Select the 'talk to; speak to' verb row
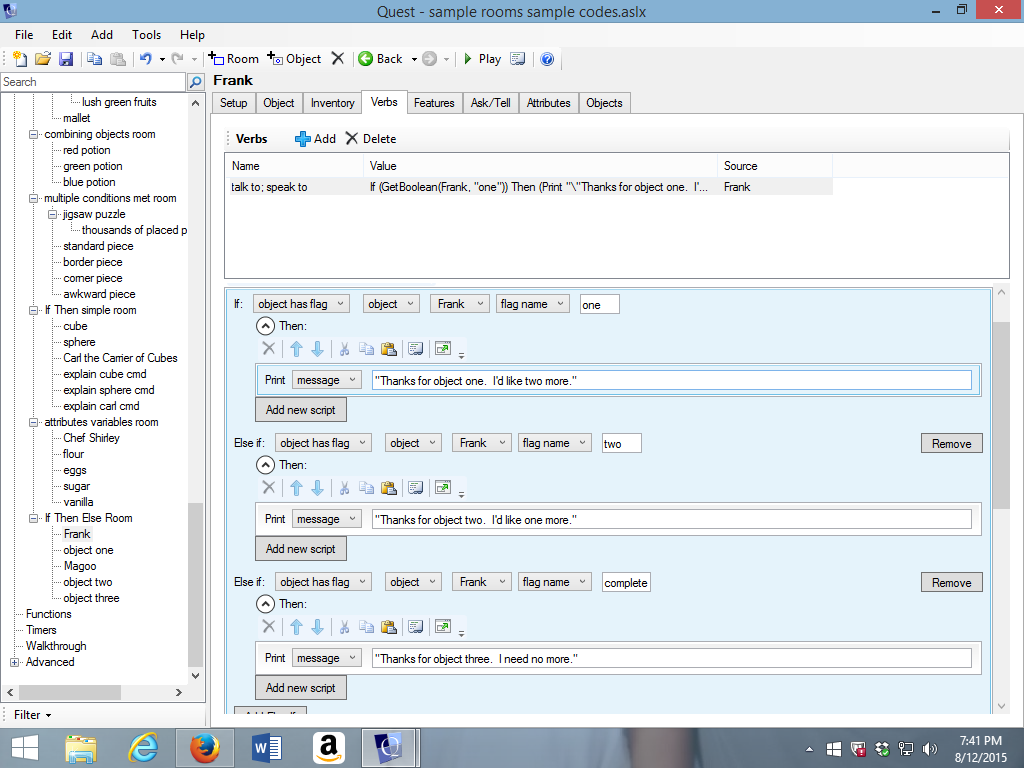 (530, 187)
